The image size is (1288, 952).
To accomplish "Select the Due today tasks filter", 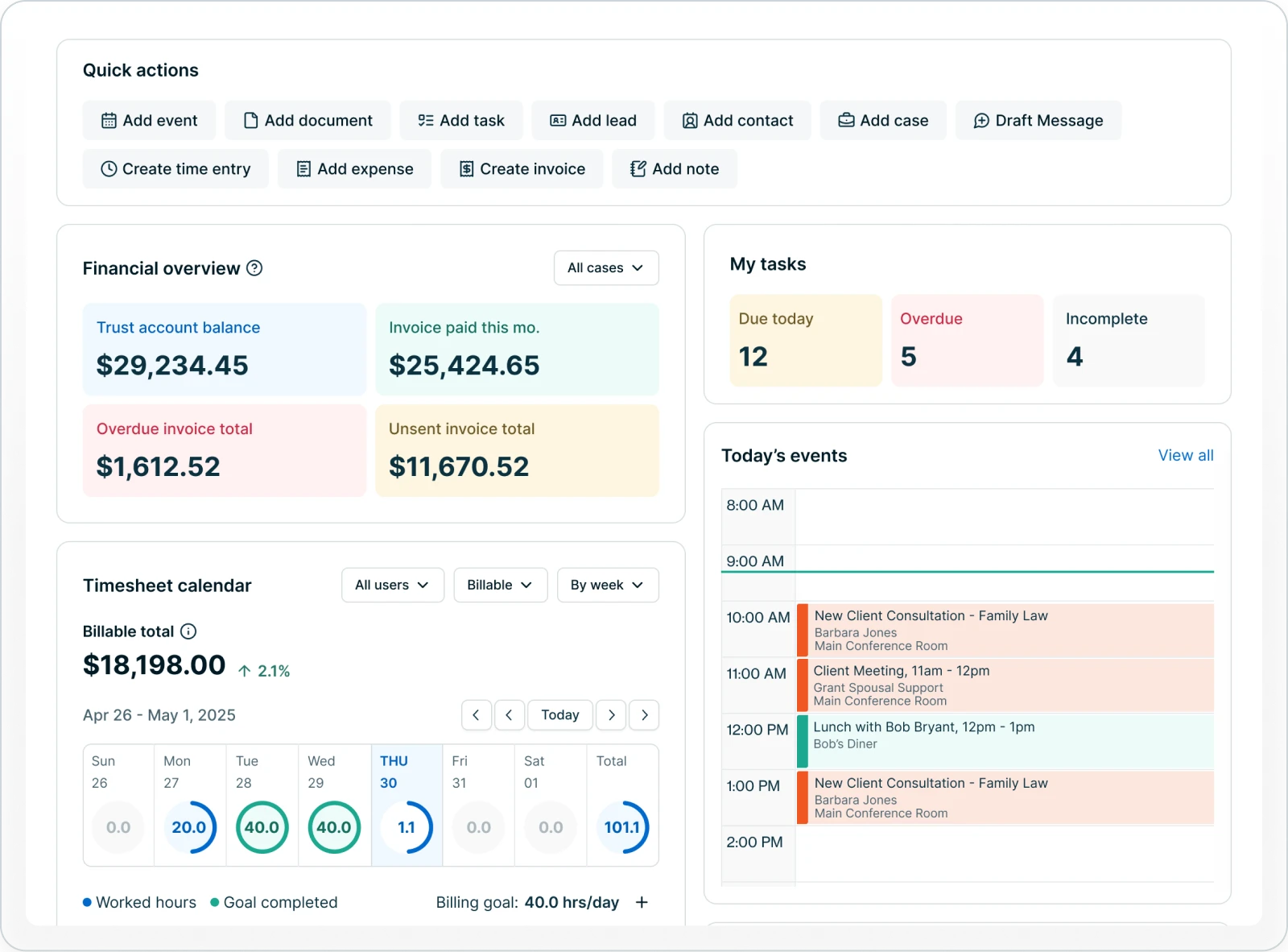I will (805, 340).
